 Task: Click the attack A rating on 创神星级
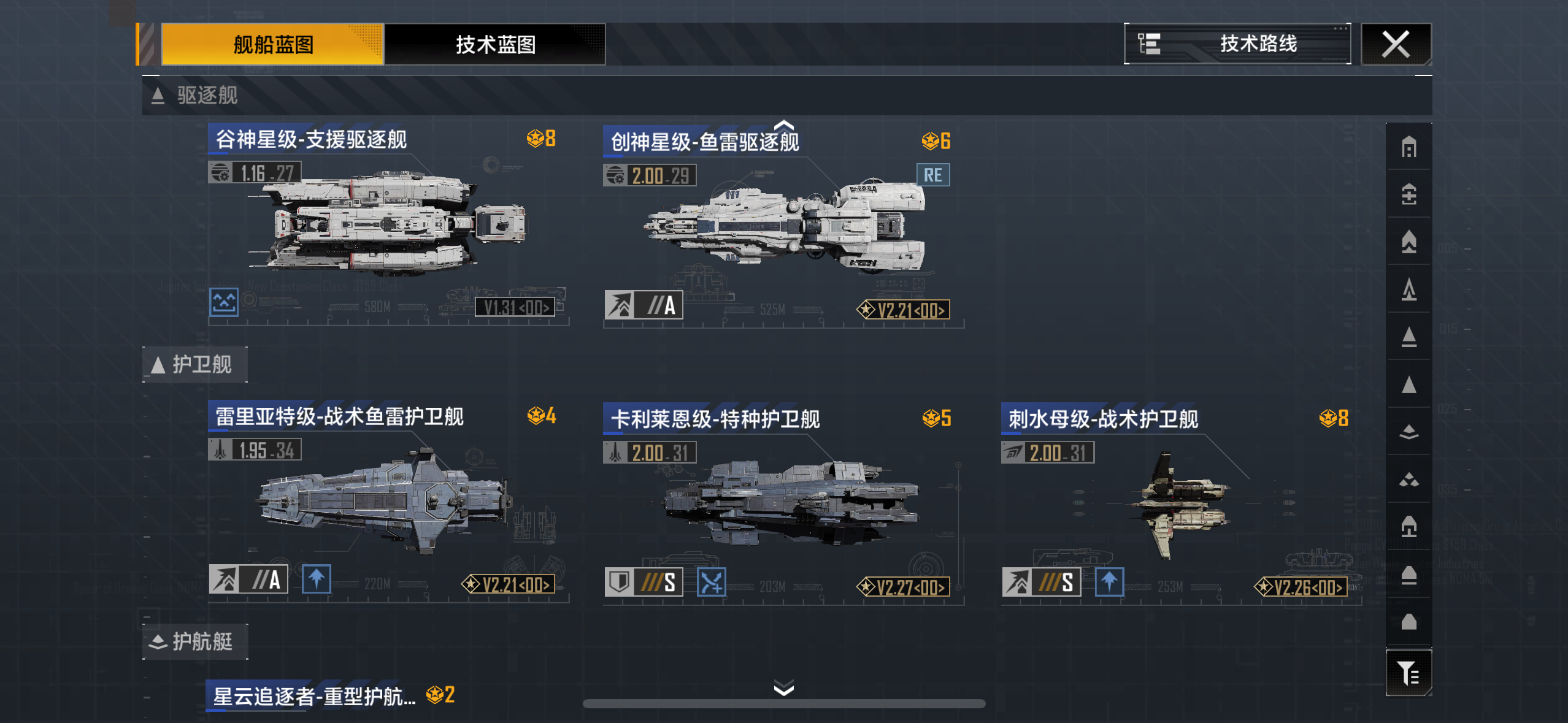[644, 304]
